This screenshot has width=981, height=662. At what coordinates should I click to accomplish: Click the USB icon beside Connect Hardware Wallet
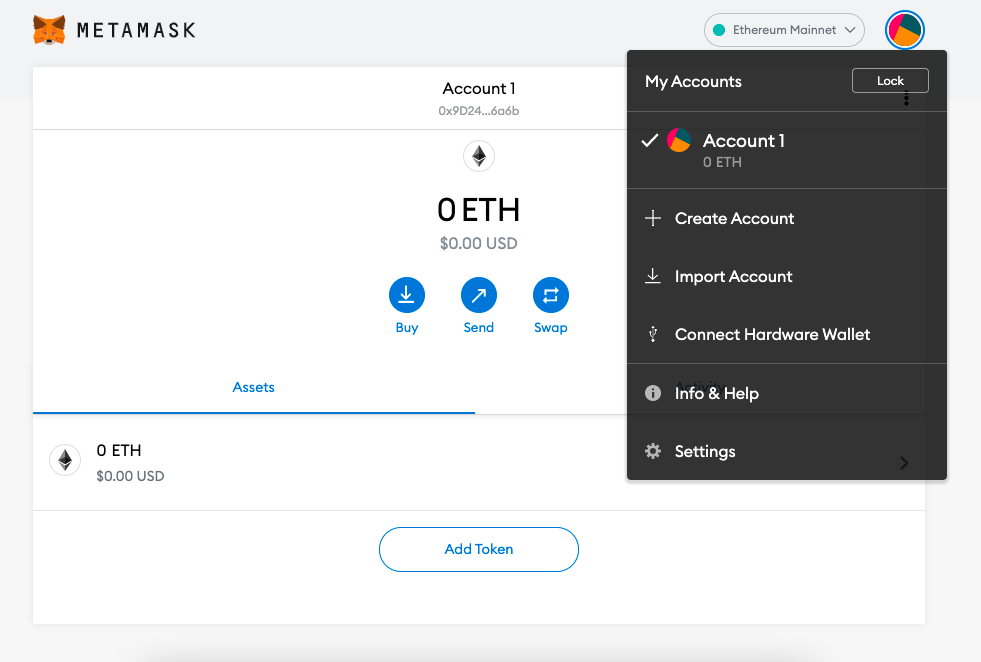(653, 334)
